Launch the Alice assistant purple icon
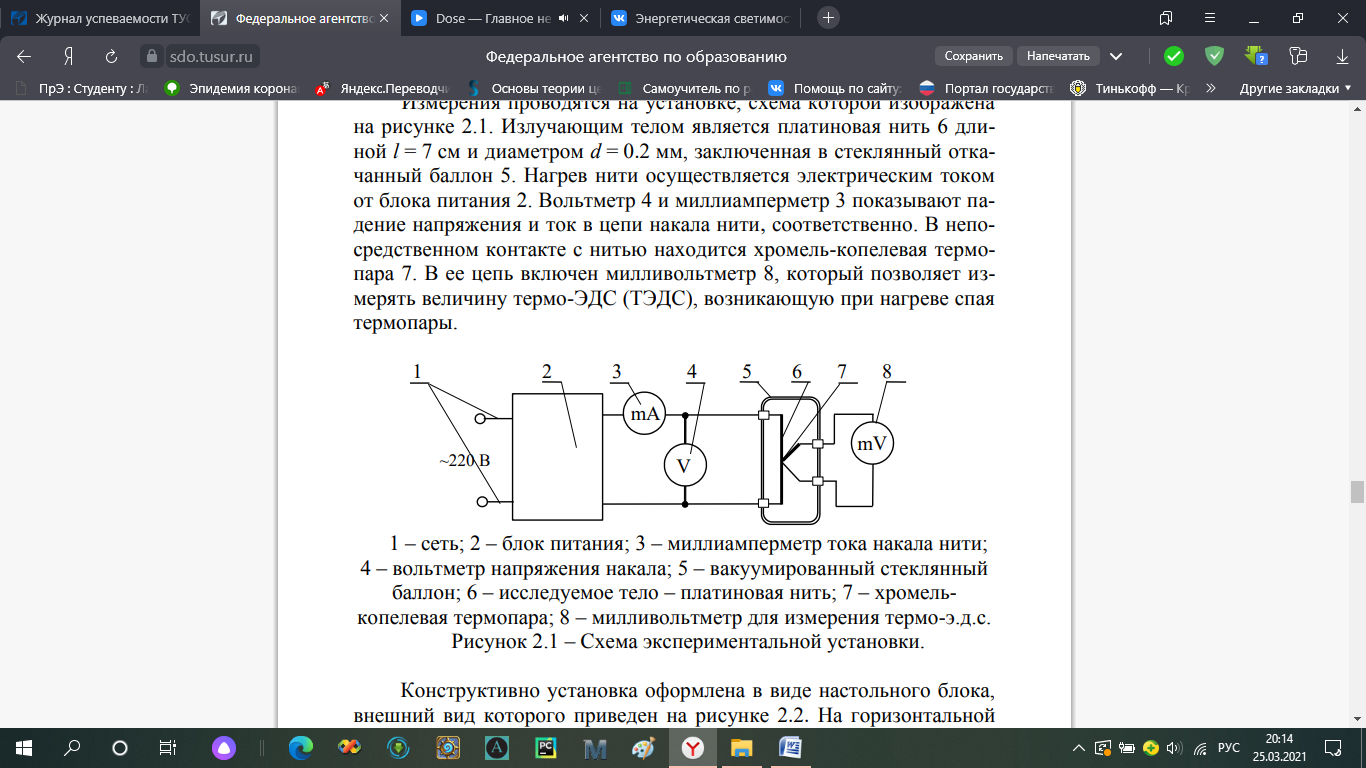The image size is (1366, 768). (225, 747)
